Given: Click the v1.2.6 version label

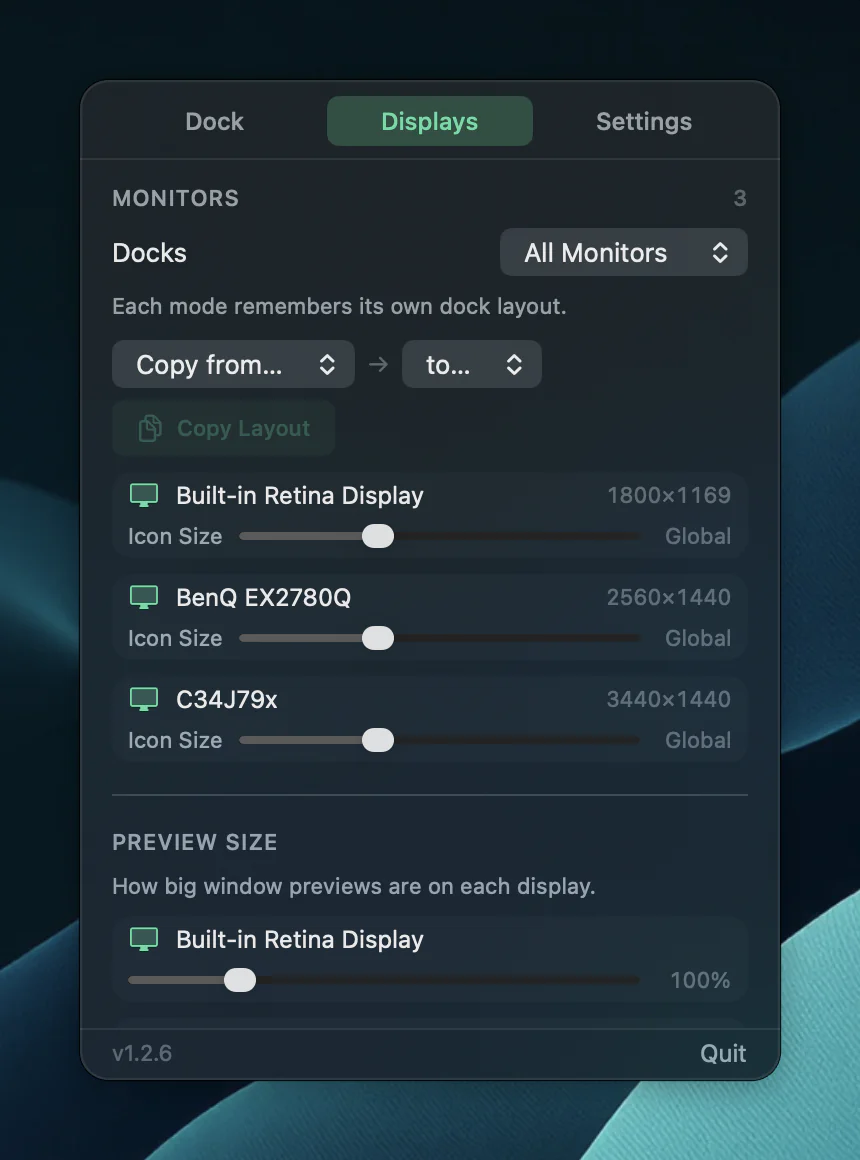Looking at the screenshot, I should pyautogui.click(x=142, y=1053).
